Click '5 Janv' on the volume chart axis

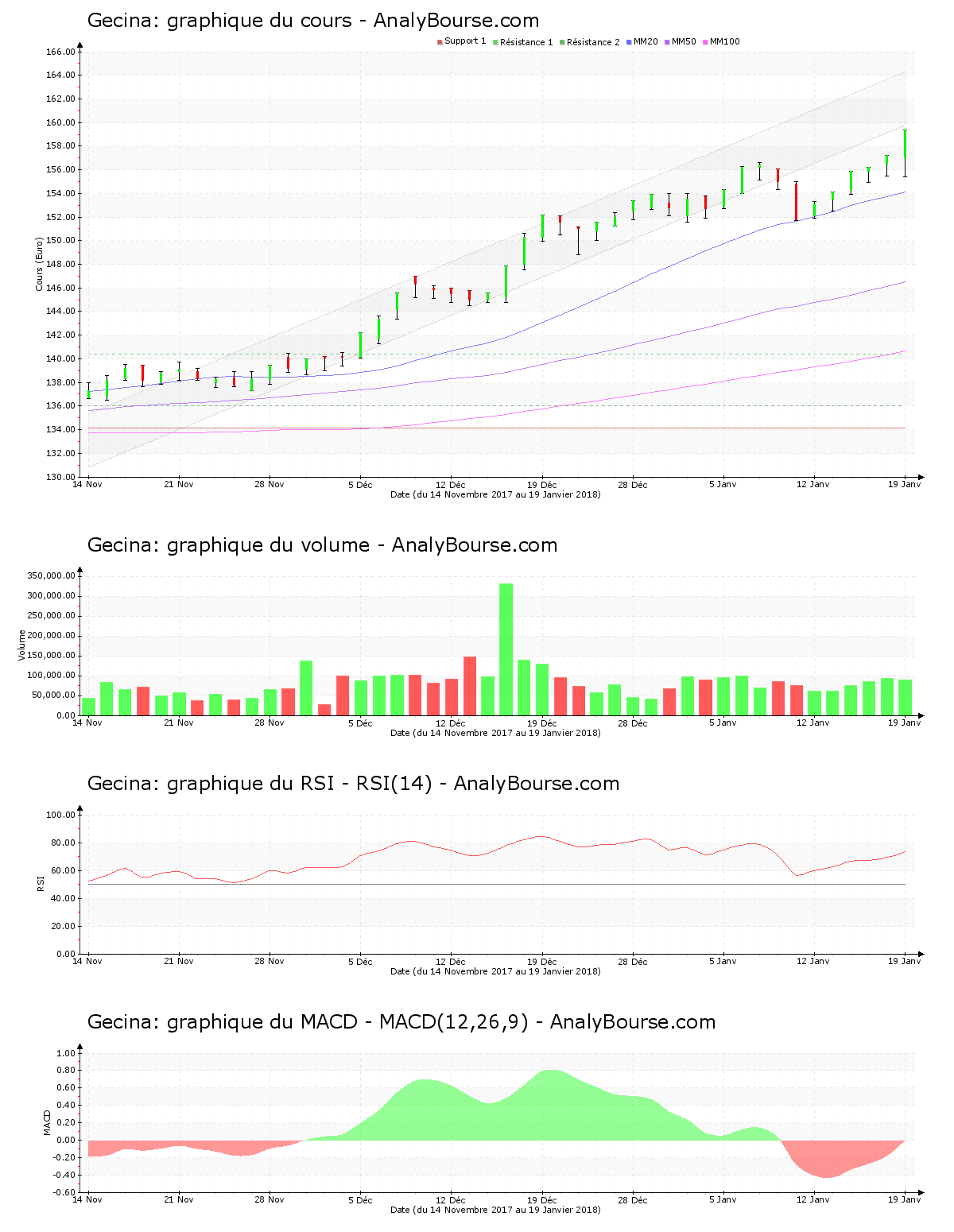[x=723, y=723]
